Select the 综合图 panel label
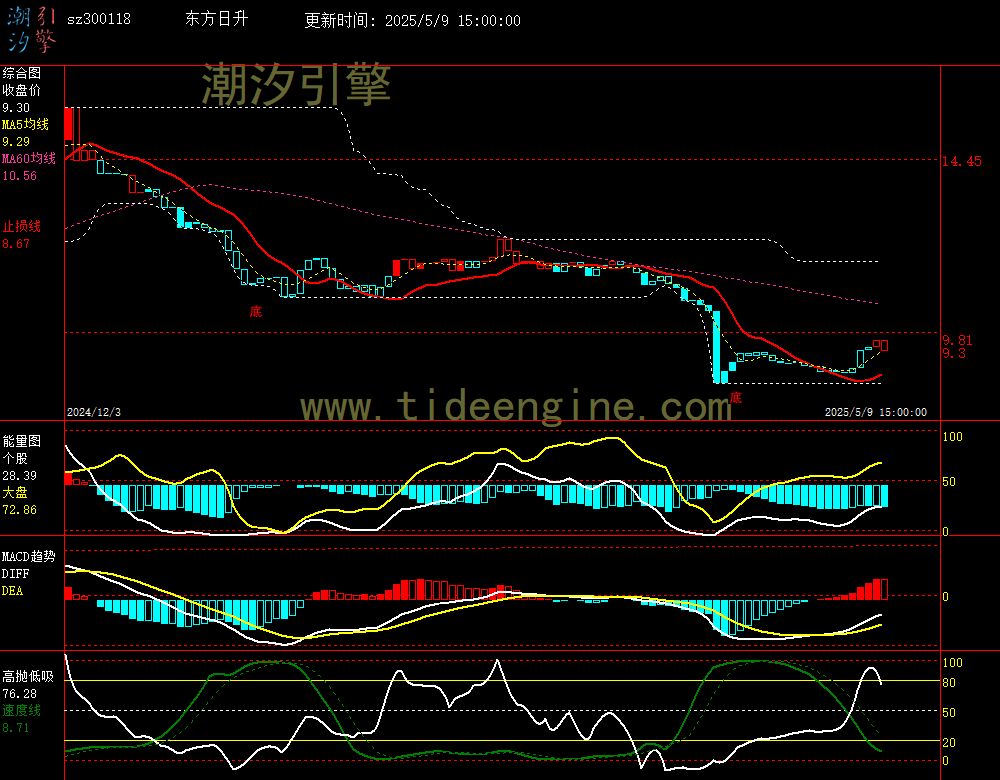 tap(21, 73)
